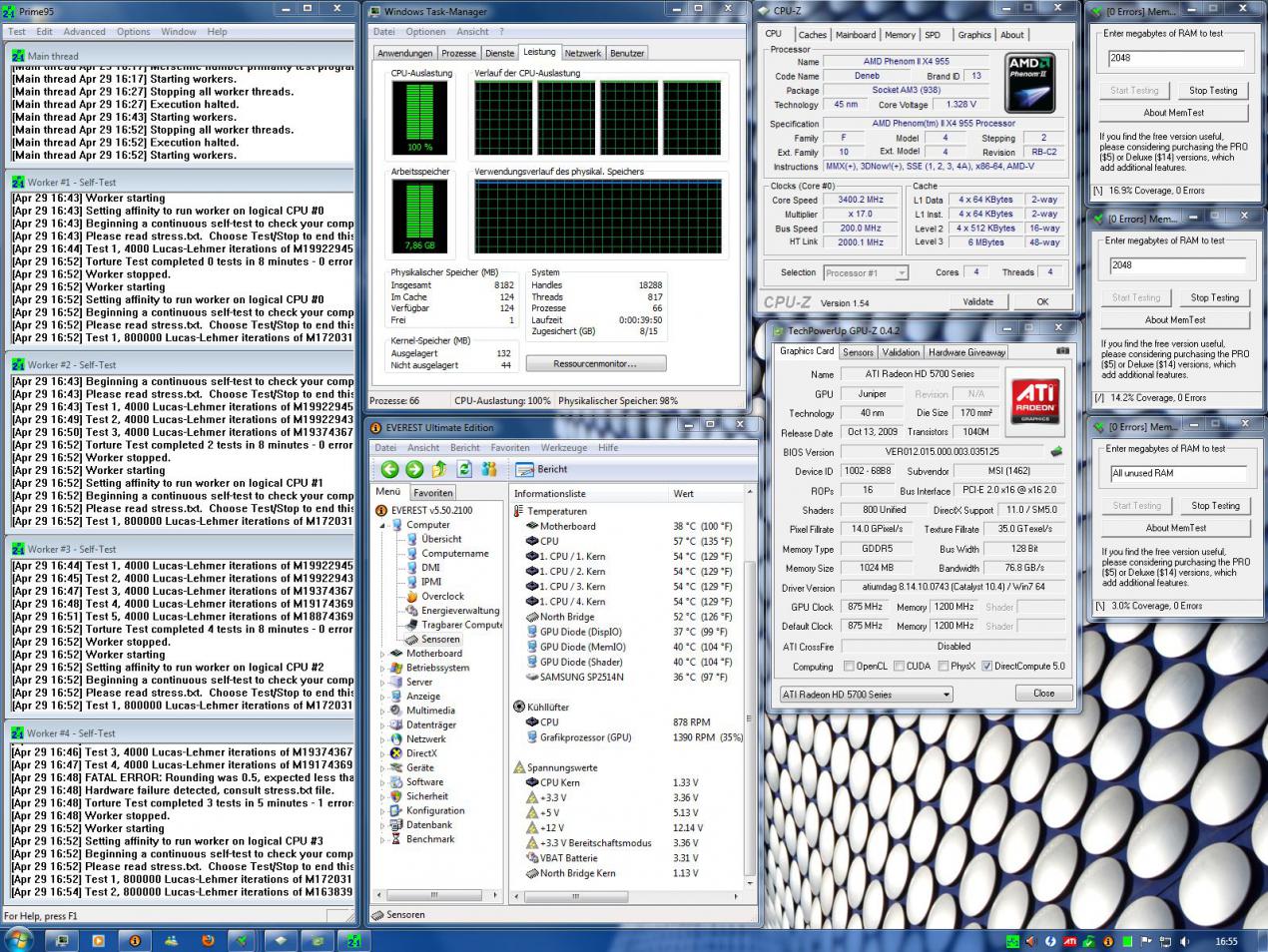Click the Windows Start orb
The height and width of the screenshot is (952, 1268).
(x=19, y=939)
